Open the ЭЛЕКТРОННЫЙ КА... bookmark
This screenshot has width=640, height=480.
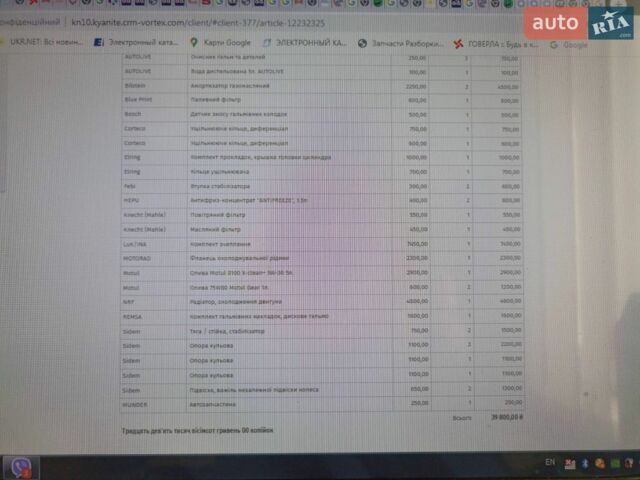[x=305, y=43]
